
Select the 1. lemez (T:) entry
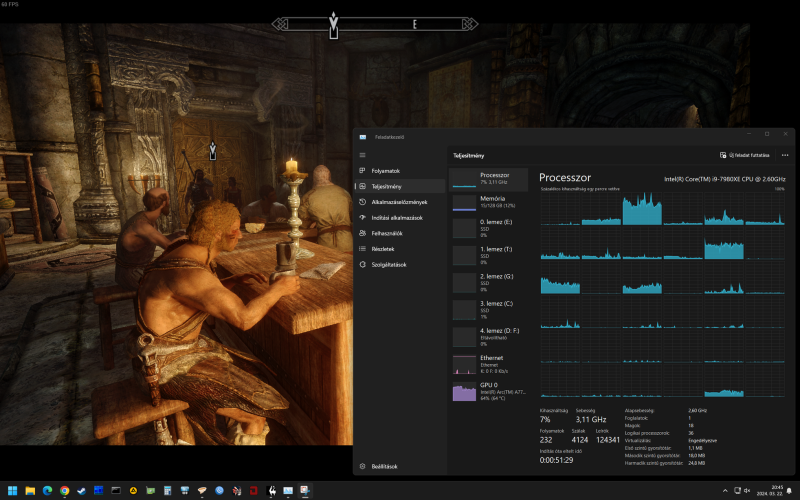tap(488, 255)
